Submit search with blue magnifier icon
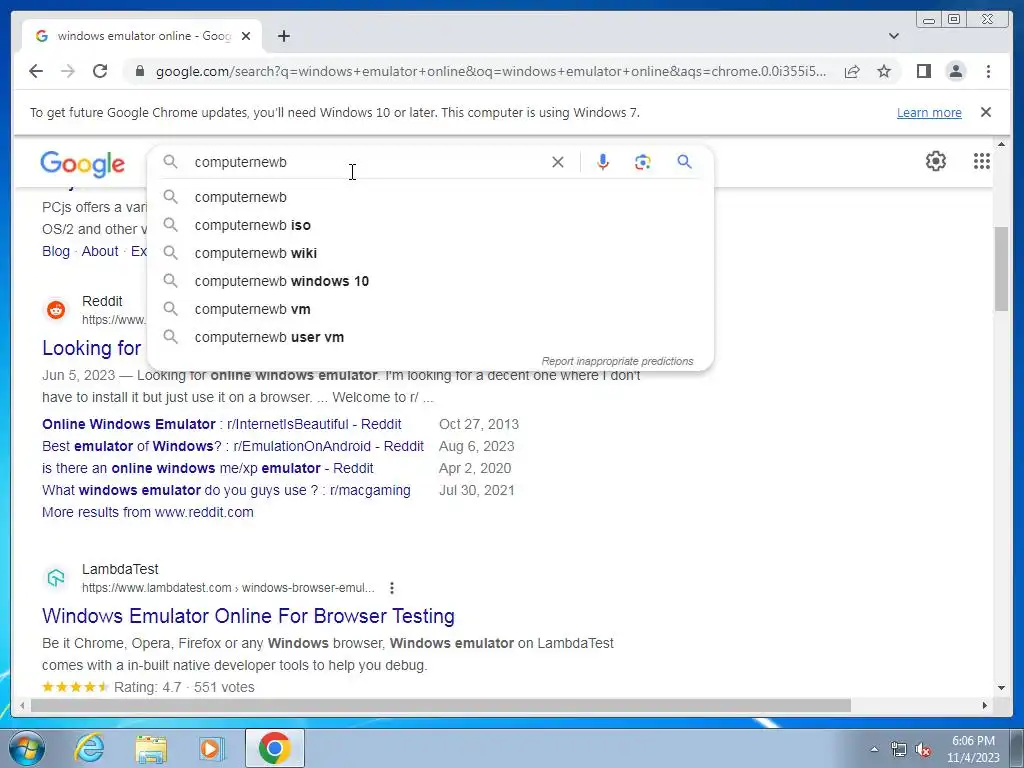Viewport: 1024px width, 768px height. [x=684, y=161]
